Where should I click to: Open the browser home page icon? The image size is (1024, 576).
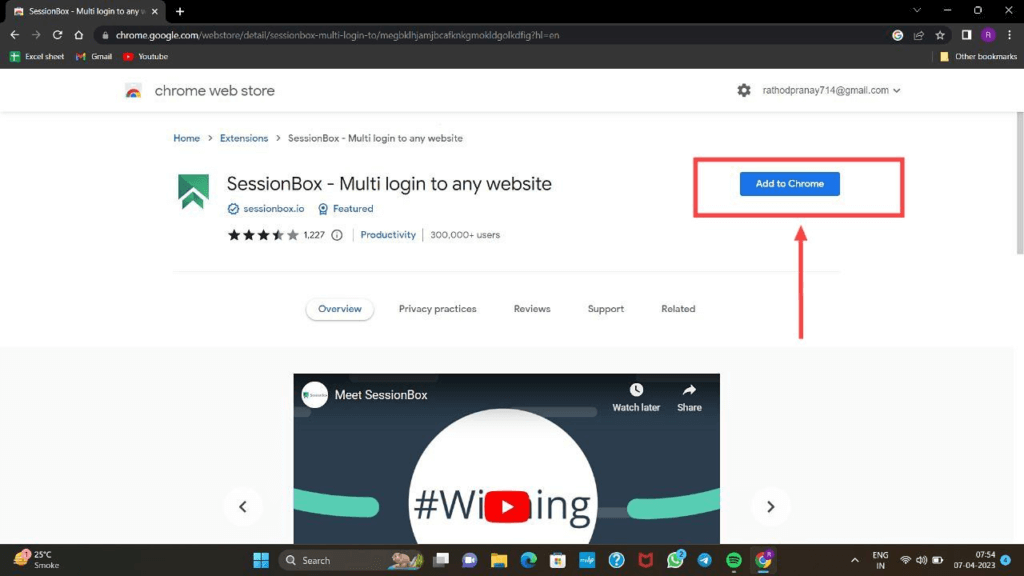click(79, 35)
